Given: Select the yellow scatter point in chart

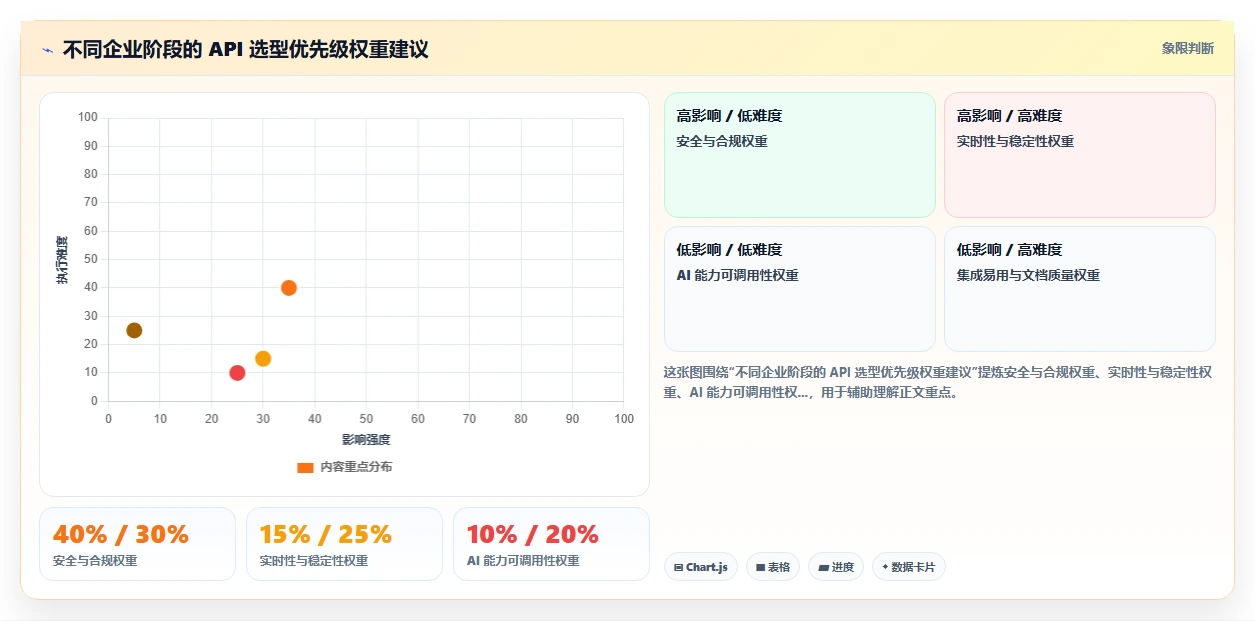Looking at the screenshot, I should [263, 359].
